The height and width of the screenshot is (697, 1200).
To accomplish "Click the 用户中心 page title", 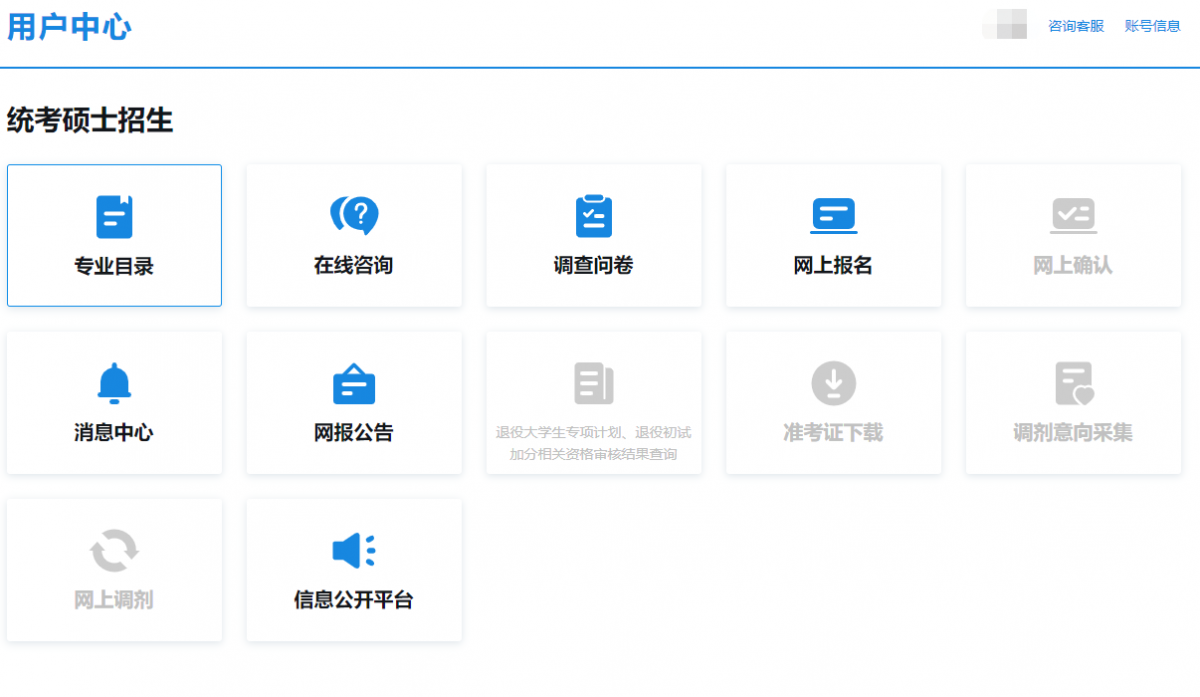I will pyautogui.click(x=69, y=27).
